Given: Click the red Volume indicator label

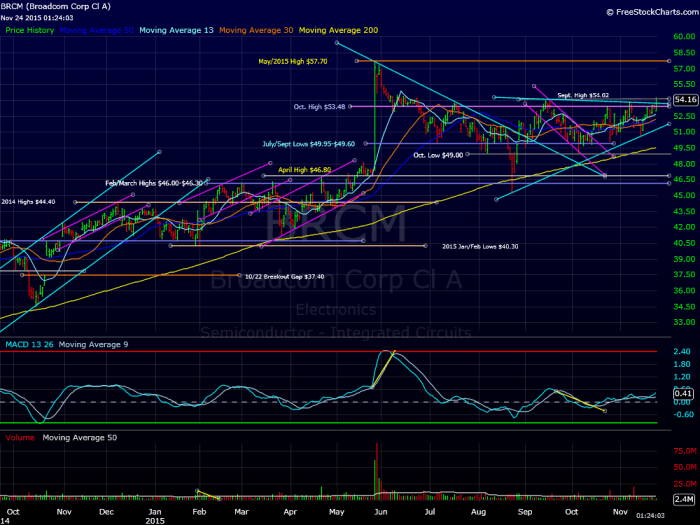Looking at the screenshot, I should [x=20, y=438].
